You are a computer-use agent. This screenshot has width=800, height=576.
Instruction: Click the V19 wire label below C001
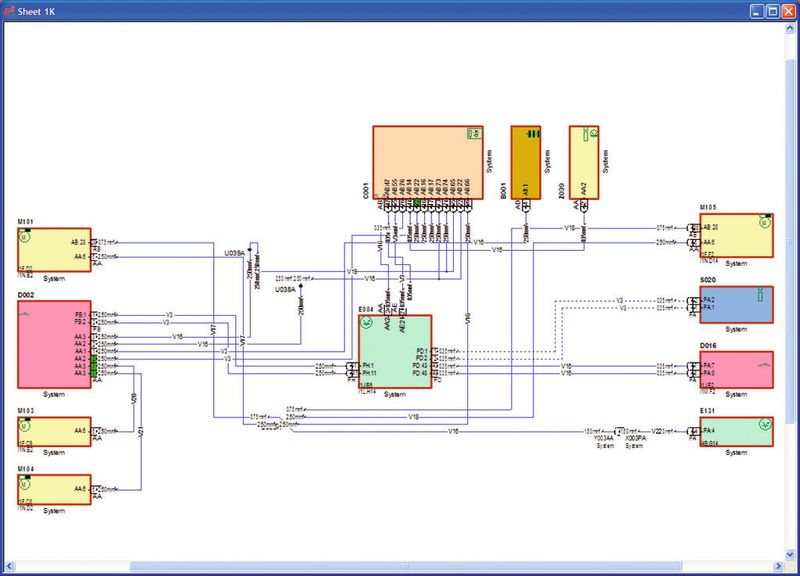pos(352,272)
